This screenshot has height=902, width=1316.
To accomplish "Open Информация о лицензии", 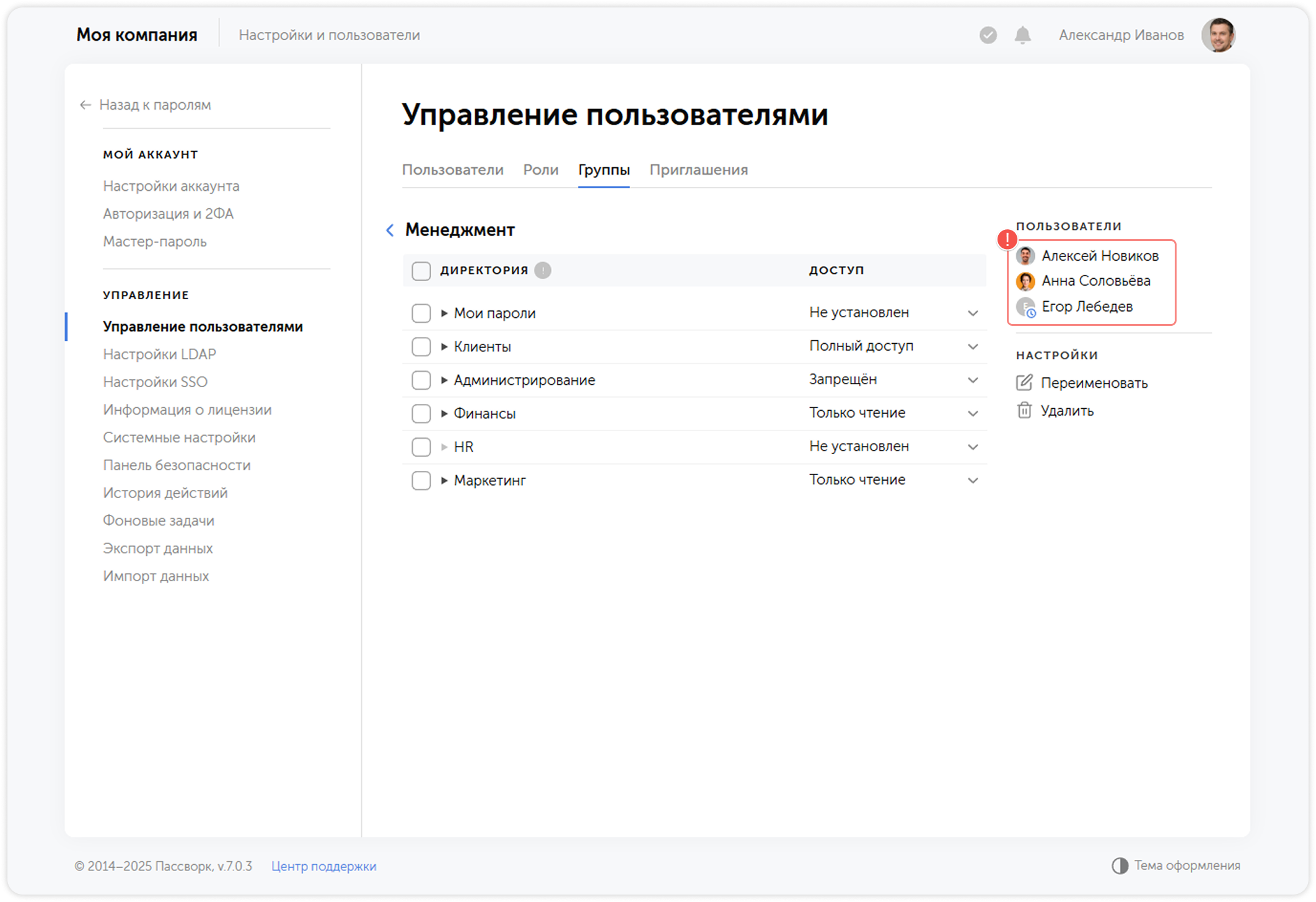I will 187,410.
